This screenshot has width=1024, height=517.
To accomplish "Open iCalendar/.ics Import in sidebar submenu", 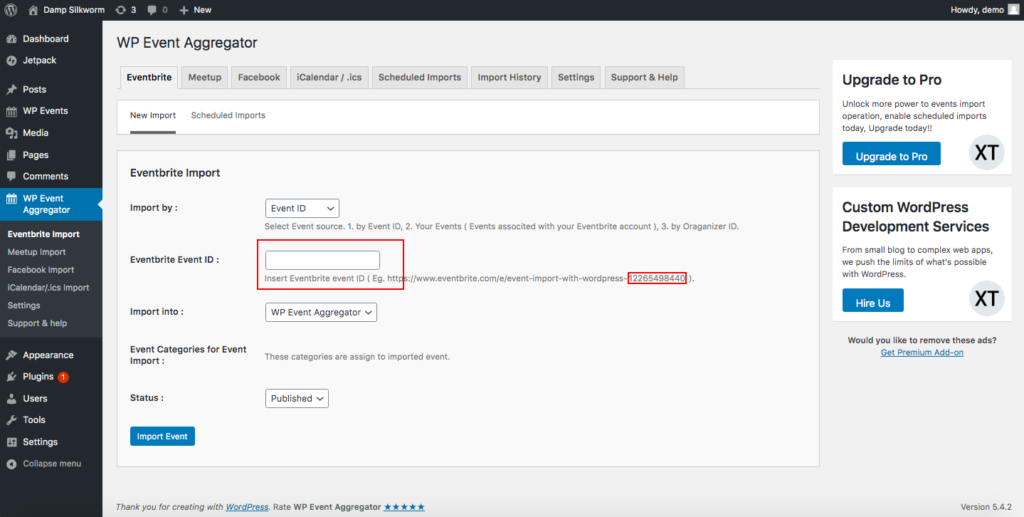I will [48, 287].
